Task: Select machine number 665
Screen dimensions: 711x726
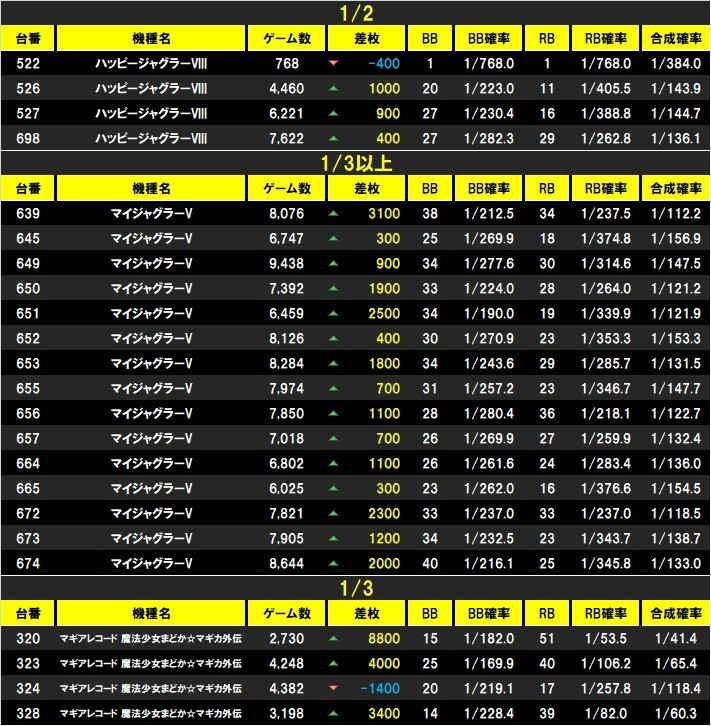Action: tap(28, 488)
